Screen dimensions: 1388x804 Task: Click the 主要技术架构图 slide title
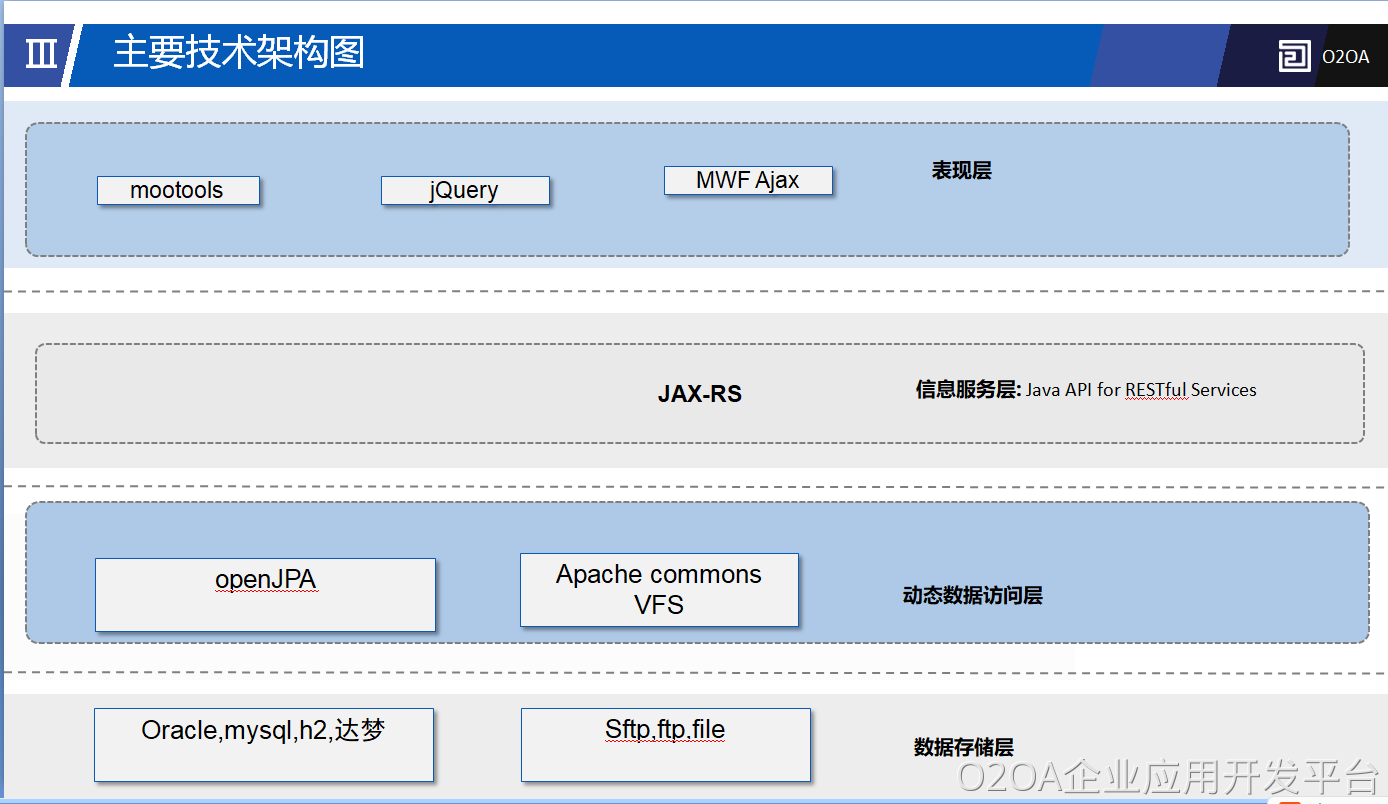click(239, 52)
